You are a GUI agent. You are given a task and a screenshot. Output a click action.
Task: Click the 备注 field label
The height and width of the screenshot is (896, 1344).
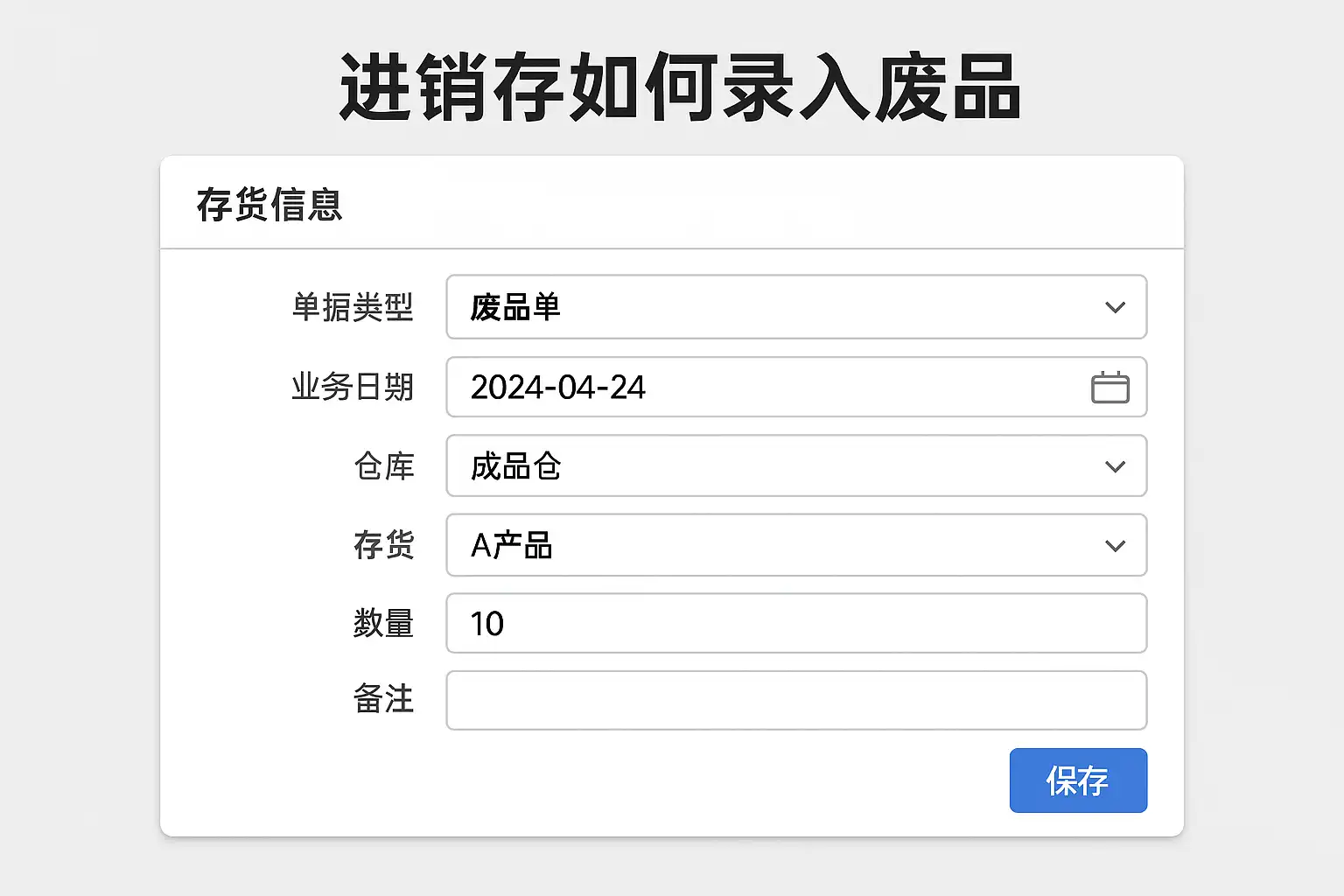click(383, 699)
